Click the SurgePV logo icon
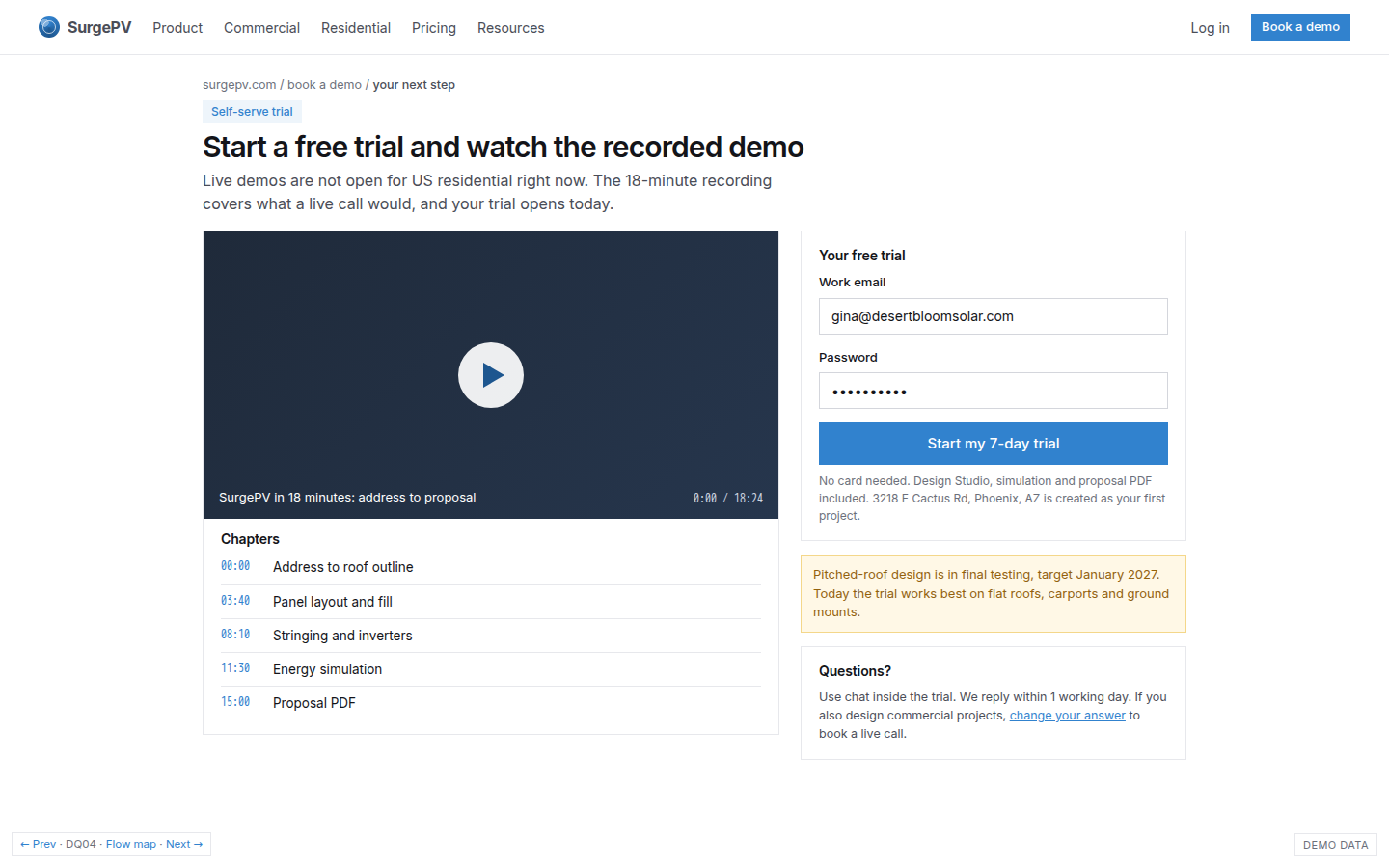This screenshot has height=868, width=1389. 49,27
